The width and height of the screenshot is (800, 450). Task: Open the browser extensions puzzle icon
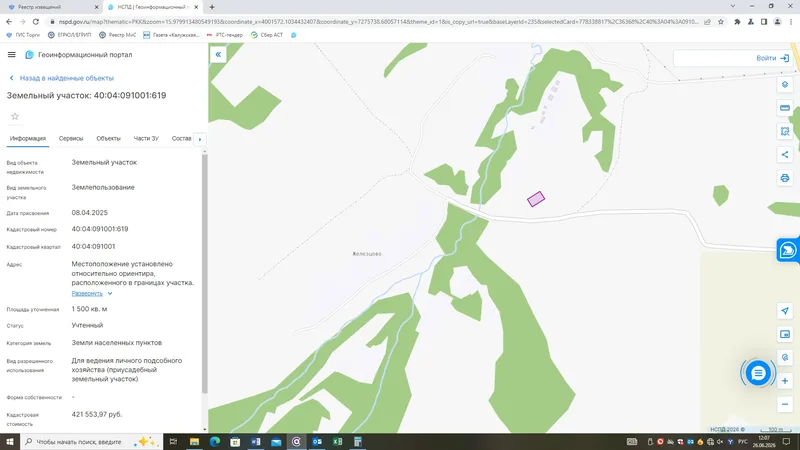[x=737, y=22]
